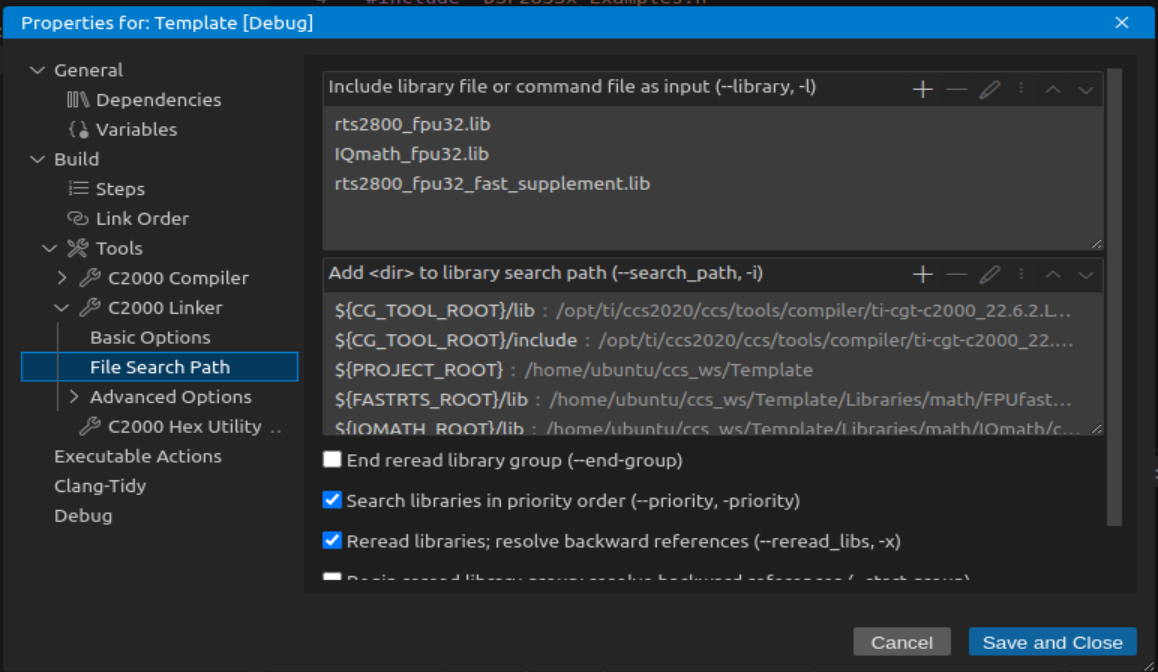Click the vertical scrollbar of options panel
The width and height of the screenshot is (1158, 672).
(x=1114, y=297)
